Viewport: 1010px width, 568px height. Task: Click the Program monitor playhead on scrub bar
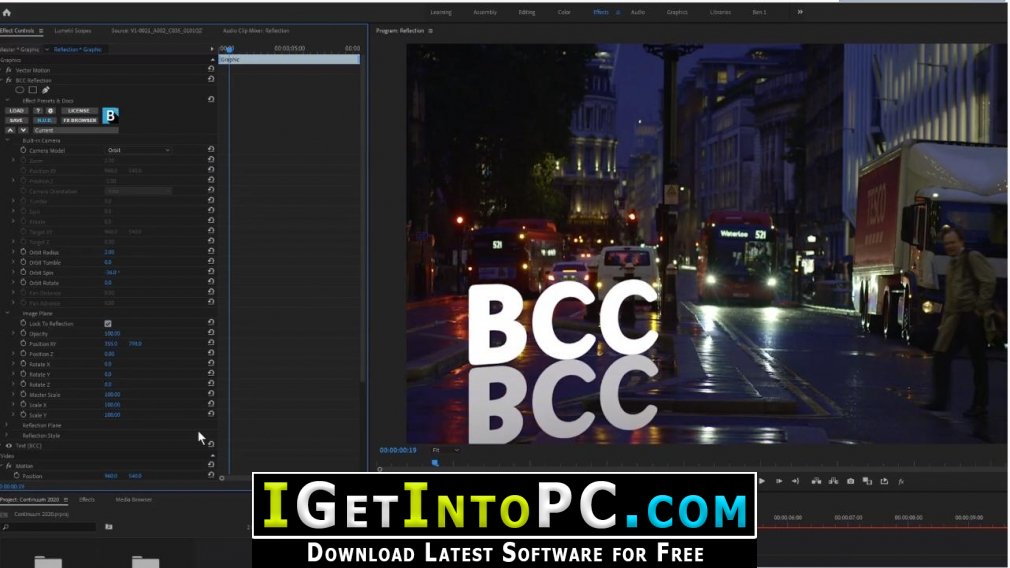tap(435, 462)
